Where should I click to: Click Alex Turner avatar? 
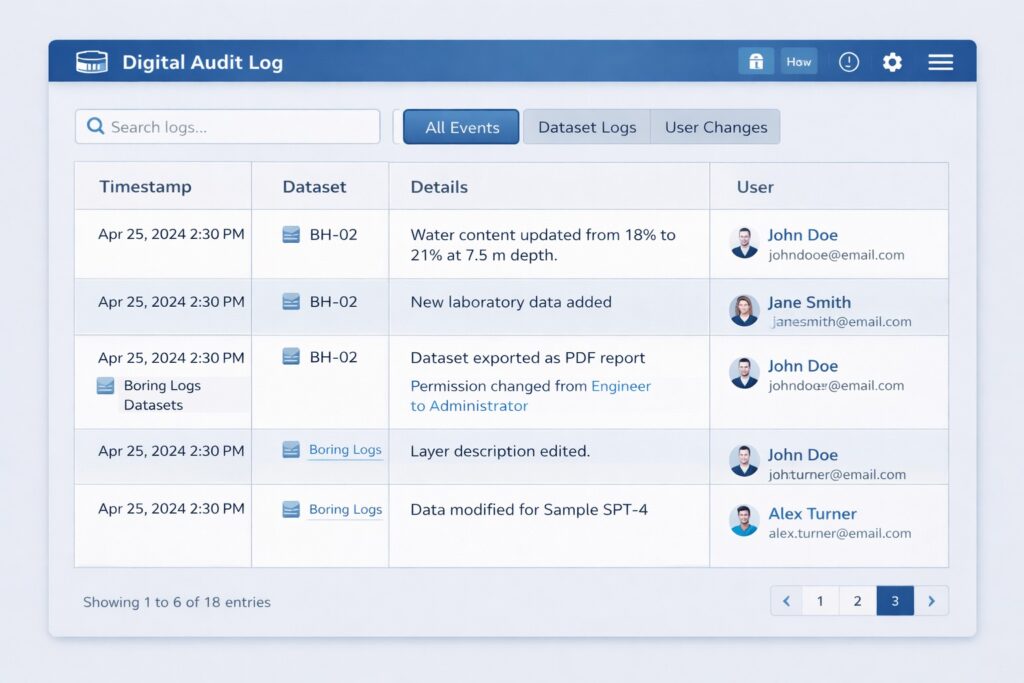coord(744,520)
